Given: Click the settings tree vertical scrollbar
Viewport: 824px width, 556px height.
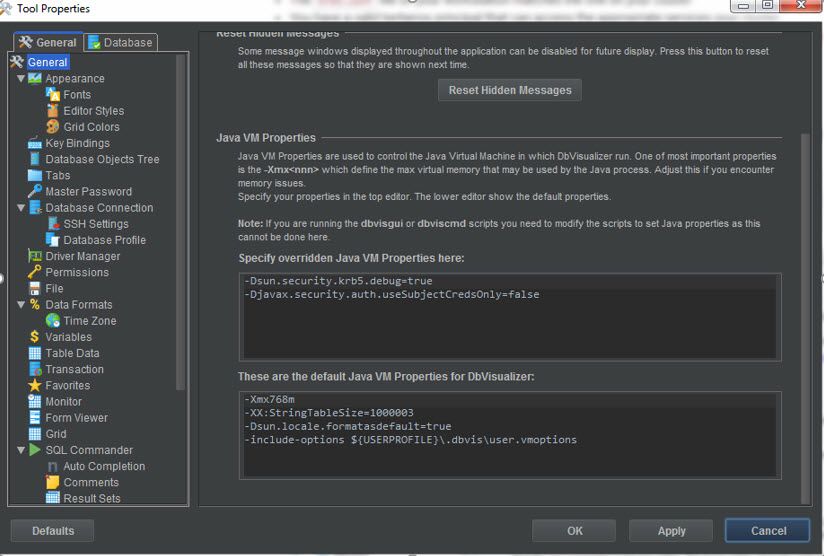Looking at the screenshot, I should coord(180,222).
